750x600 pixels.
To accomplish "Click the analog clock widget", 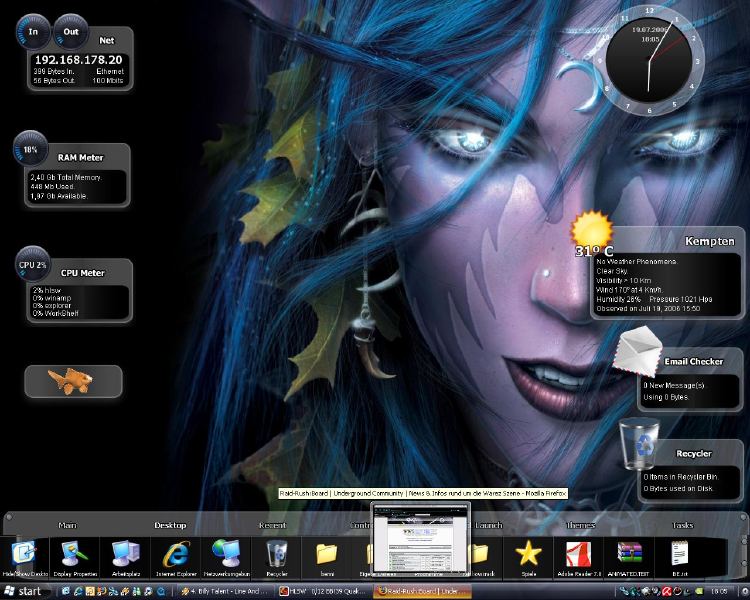I will 649,60.
